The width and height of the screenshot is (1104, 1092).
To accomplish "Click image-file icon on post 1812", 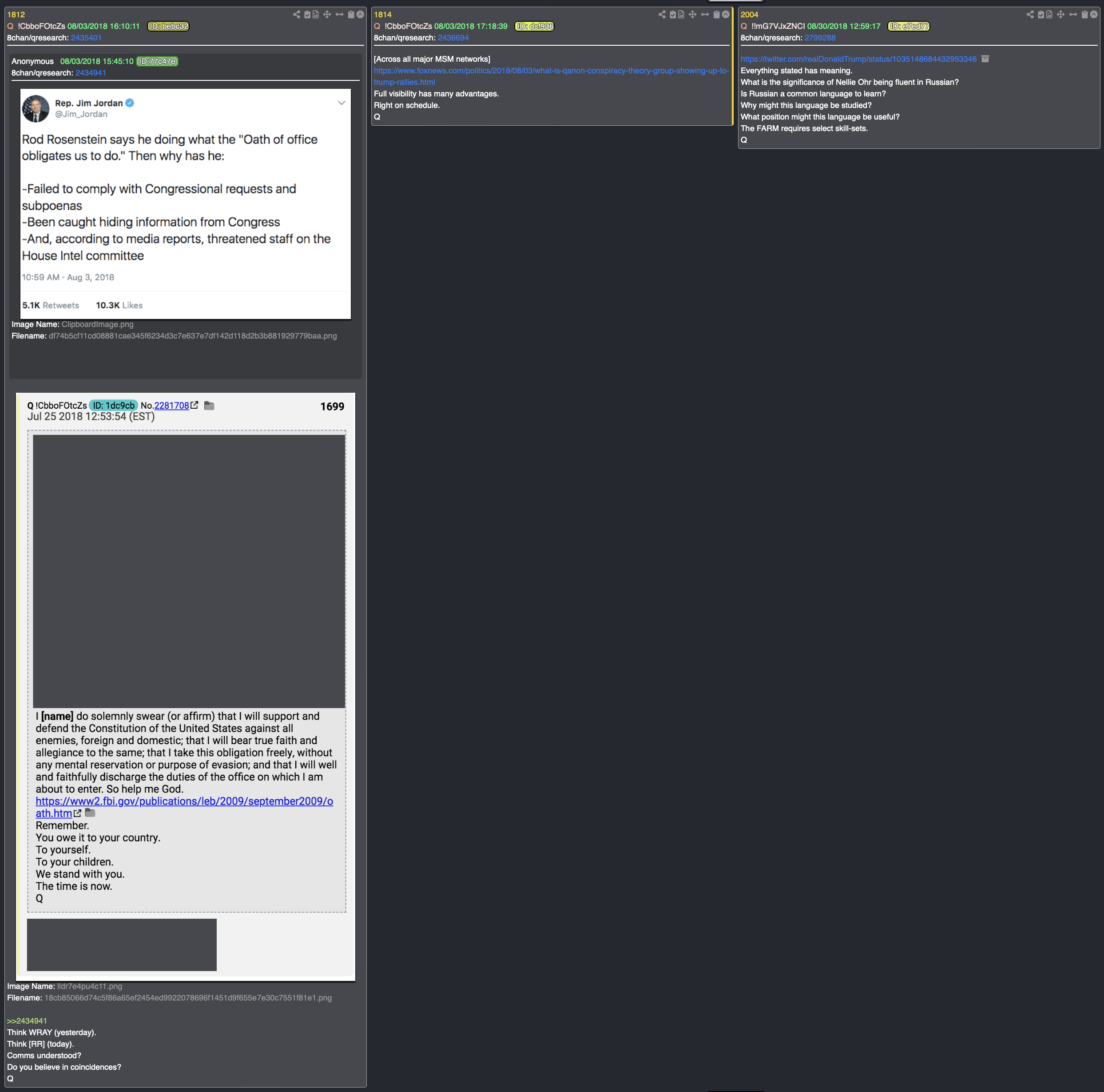I will coord(315,14).
